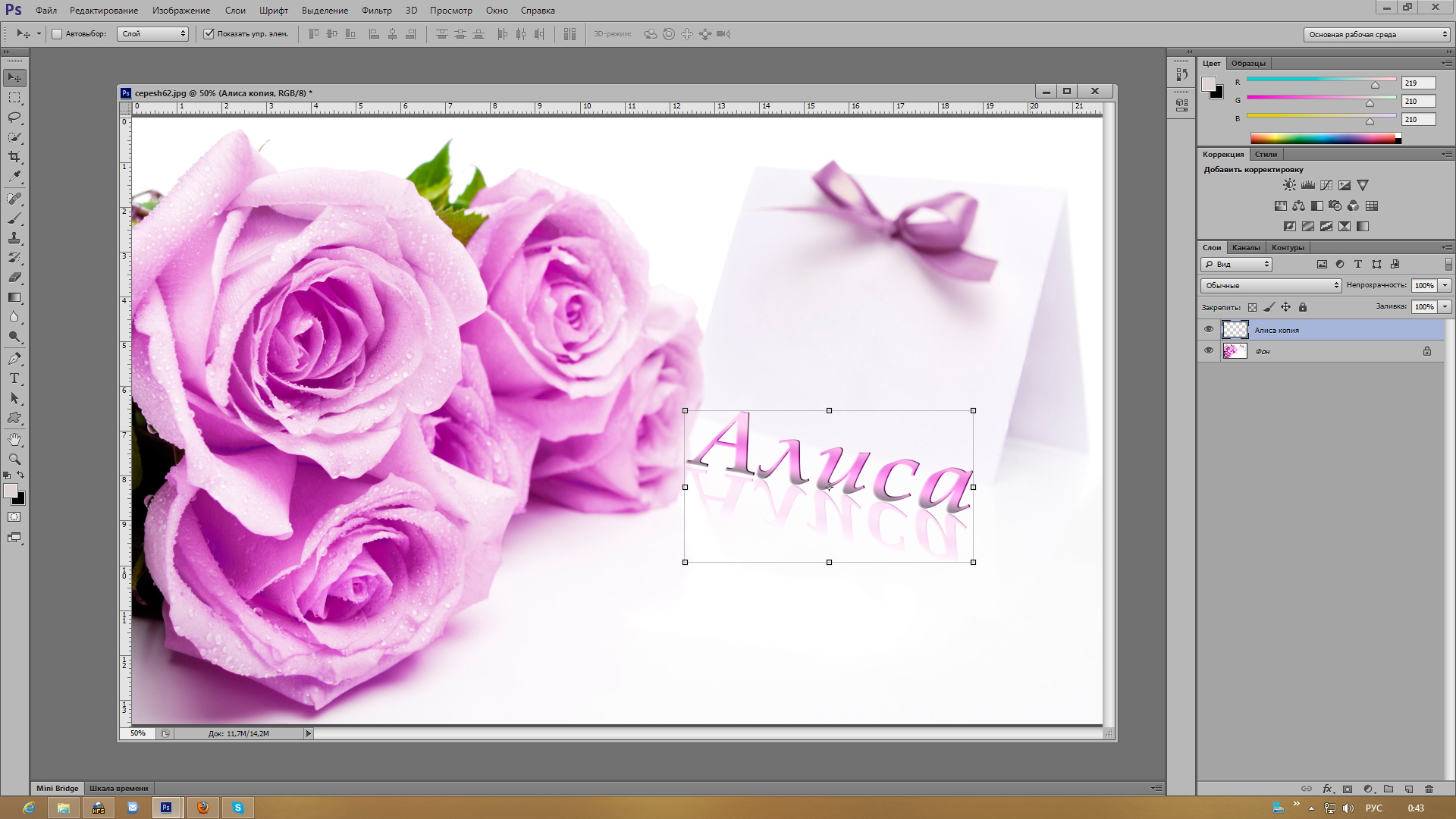Click the color spectrum ramp bar
This screenshot has width=1456, height=819.
coord(1323,138)
